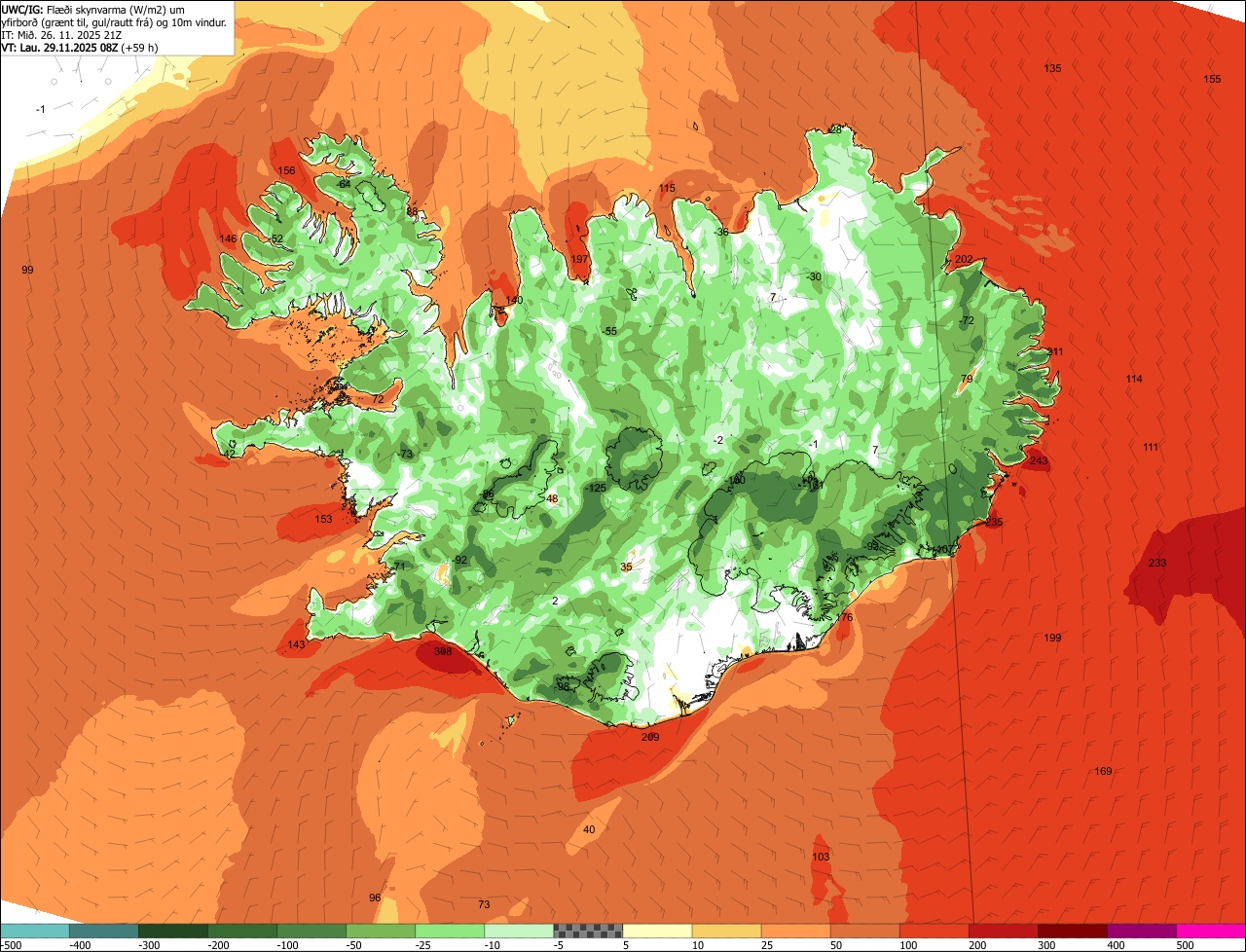The image size is (1246, 952).
Task: Click the legend swatch between 25 and 50
Action: click(x=794, y=932)
